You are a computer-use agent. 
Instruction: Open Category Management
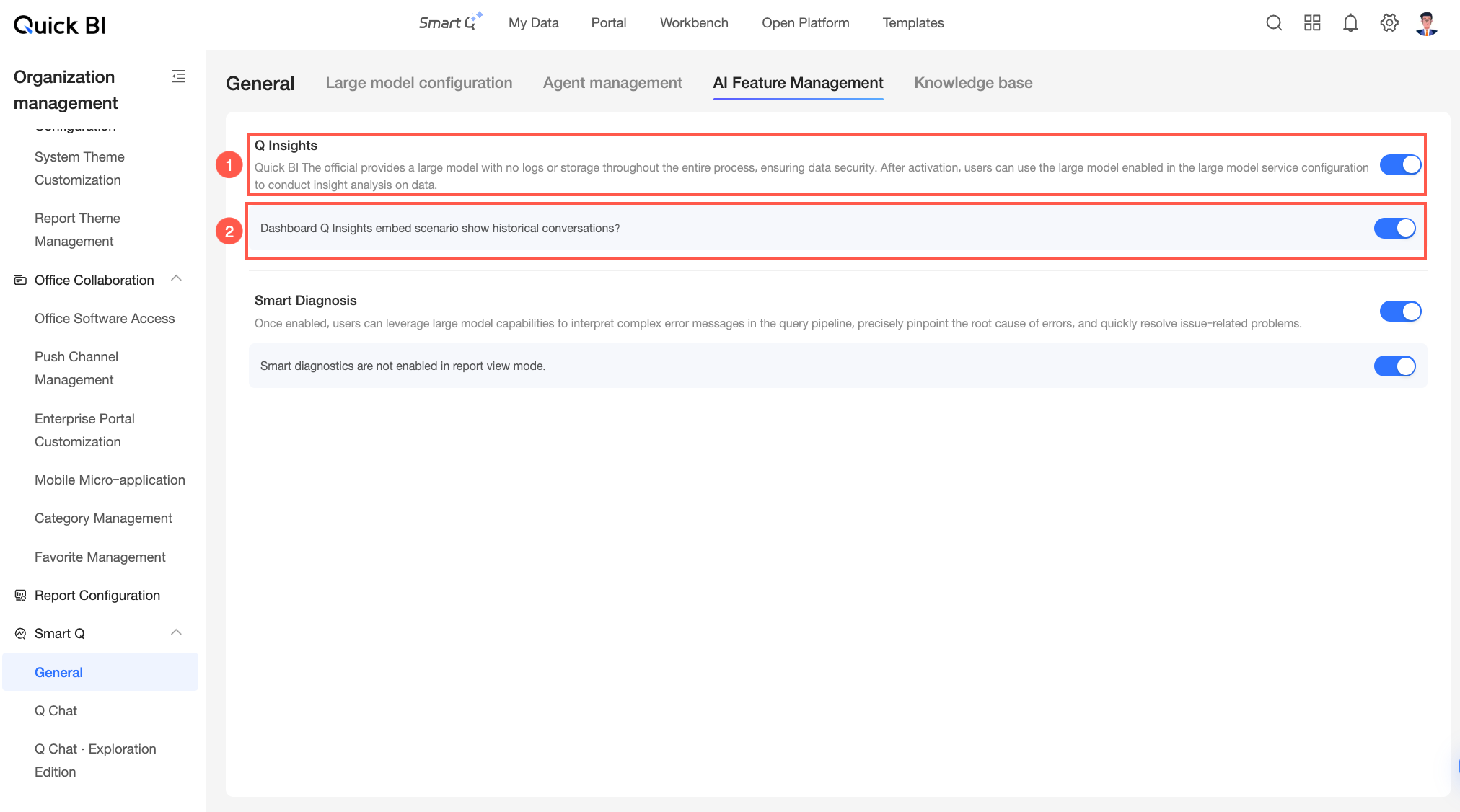click(x=103, y=518)
